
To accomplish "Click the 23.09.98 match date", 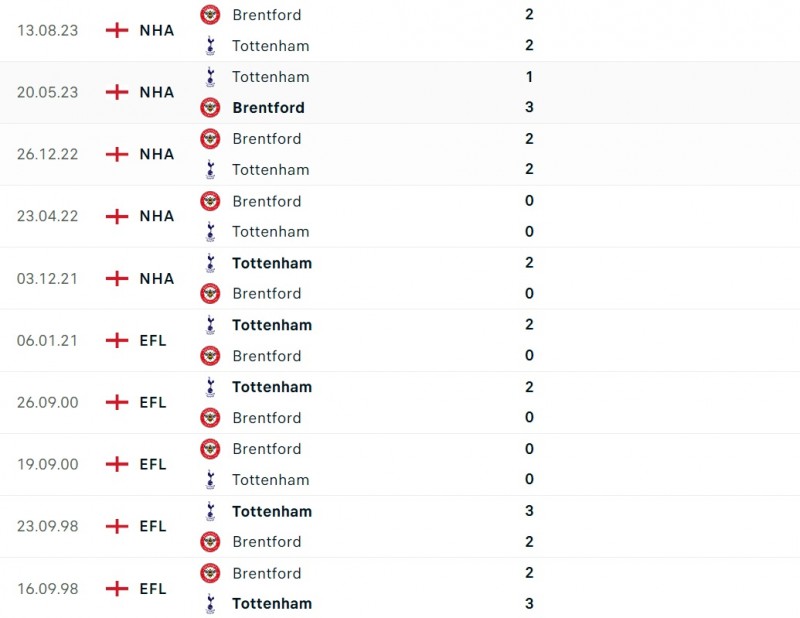I will click(46, 526).
